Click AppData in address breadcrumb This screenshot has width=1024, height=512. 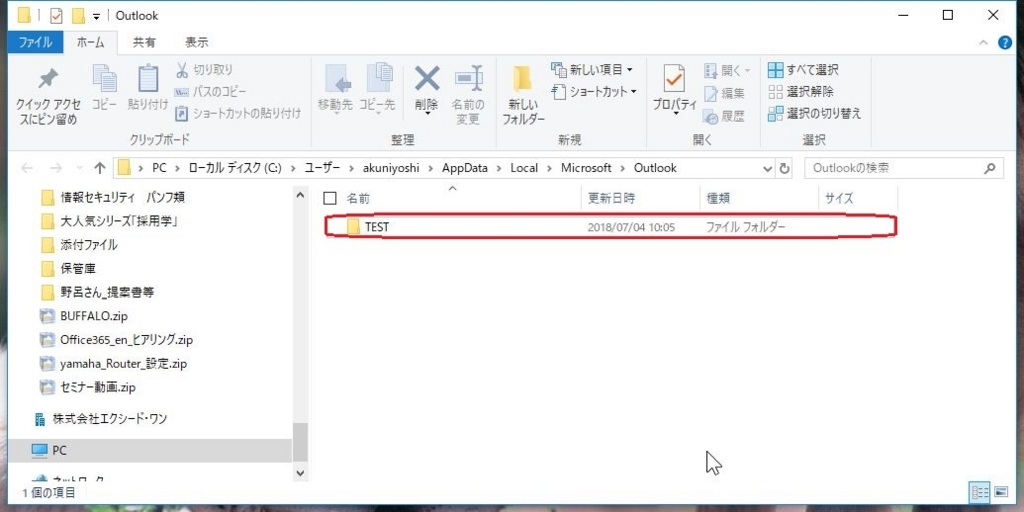pyautogui.click(x=464, y=168)
